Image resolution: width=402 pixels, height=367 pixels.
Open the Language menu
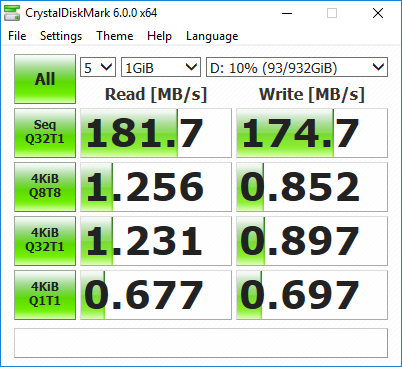pyautogui.click(x=212, y=36)
